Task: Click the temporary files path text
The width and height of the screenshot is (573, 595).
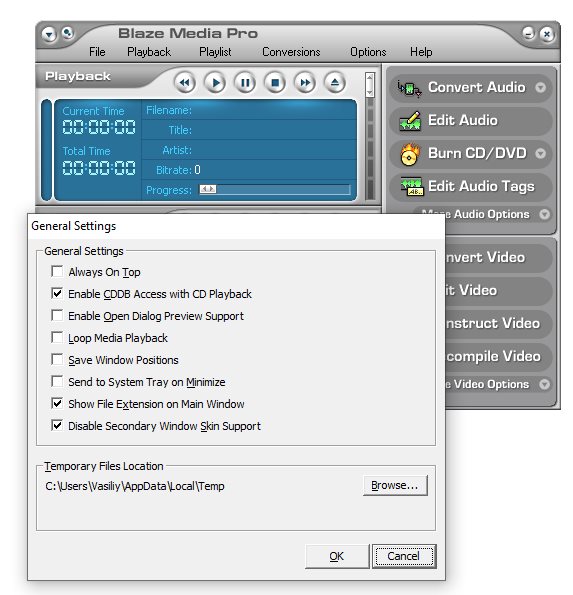Action: [135, 486]
